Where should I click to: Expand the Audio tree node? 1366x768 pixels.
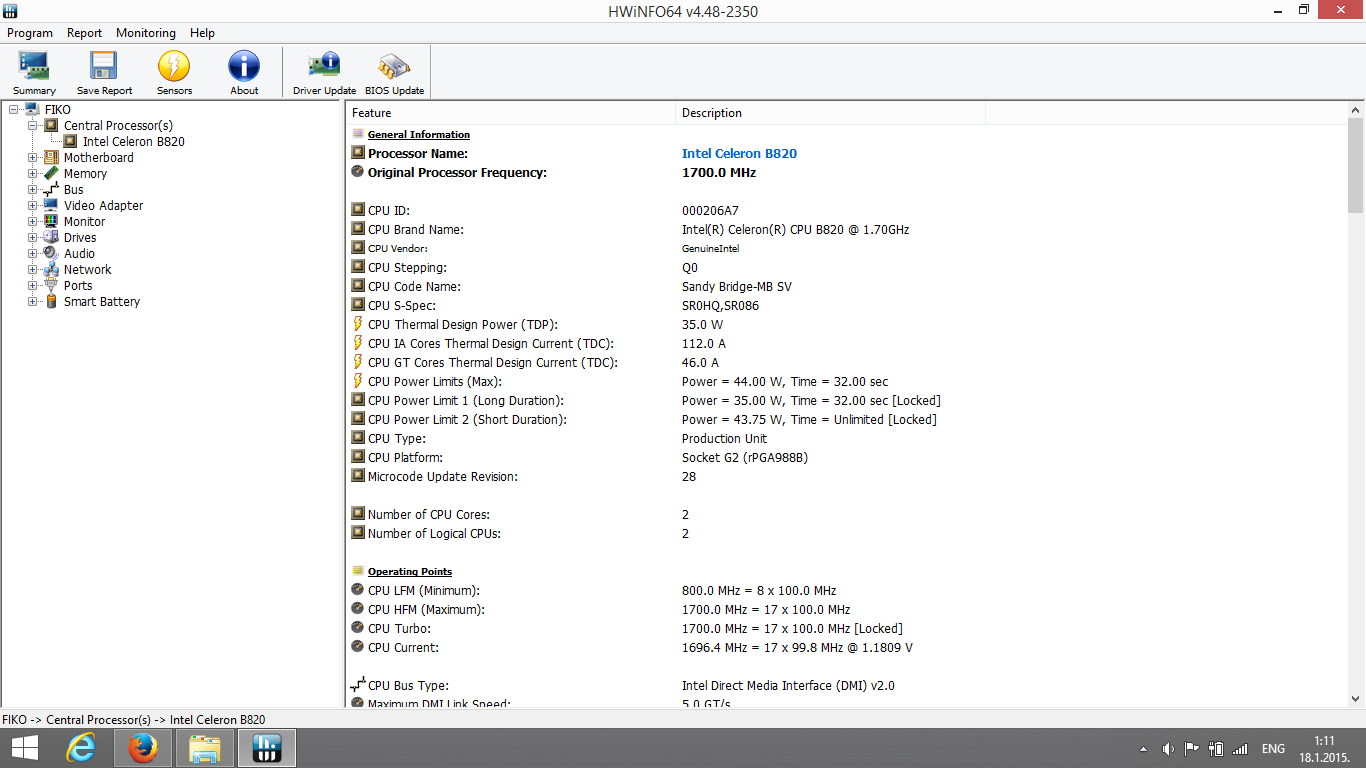click(33, 254)
